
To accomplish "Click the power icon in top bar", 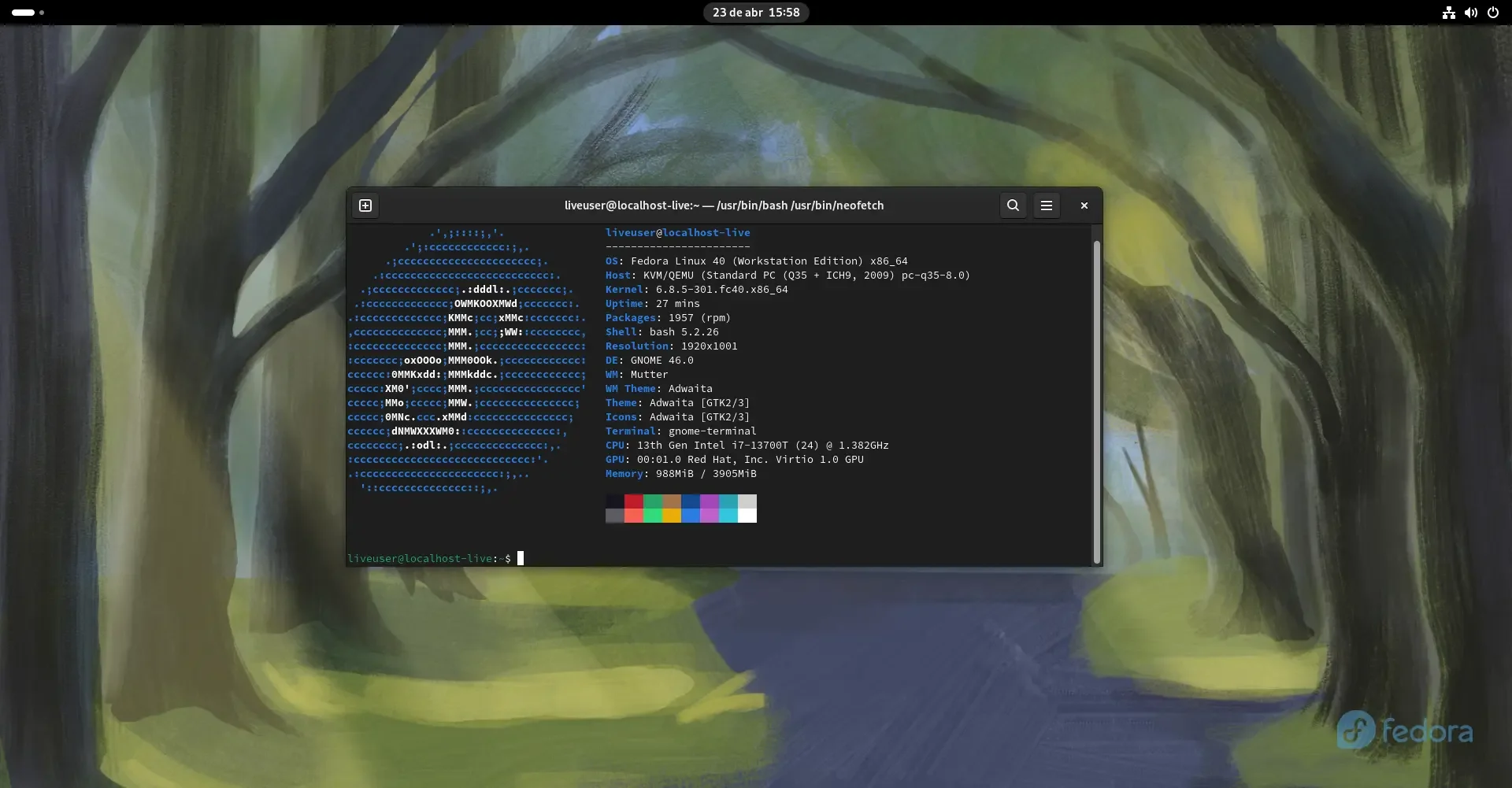I will pyautogui.click(x=1492, y=13).
